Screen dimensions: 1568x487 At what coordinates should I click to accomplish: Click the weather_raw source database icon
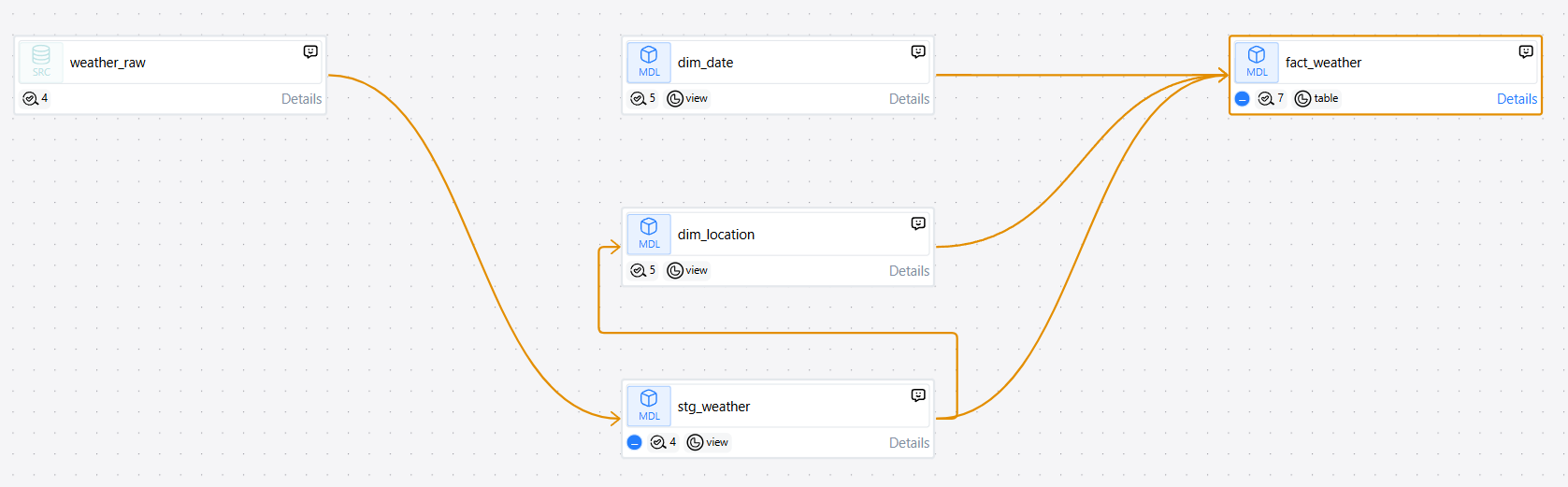click(41, 62)
